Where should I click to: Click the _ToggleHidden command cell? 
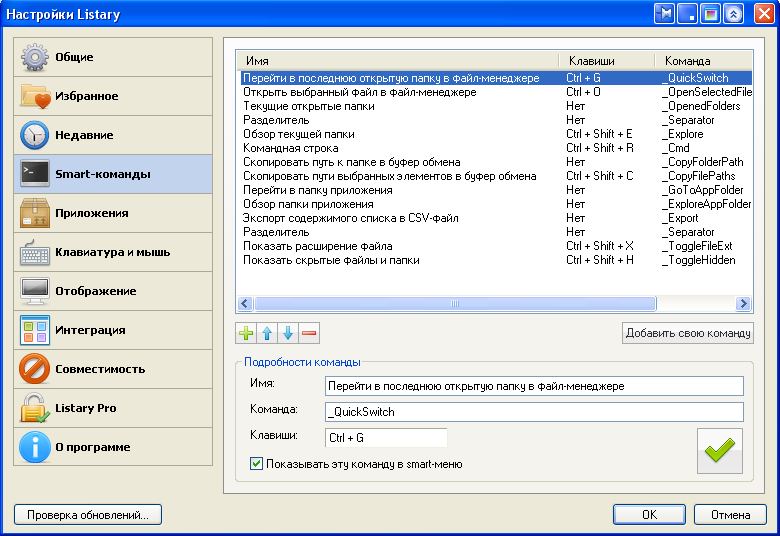pos(699,260)
